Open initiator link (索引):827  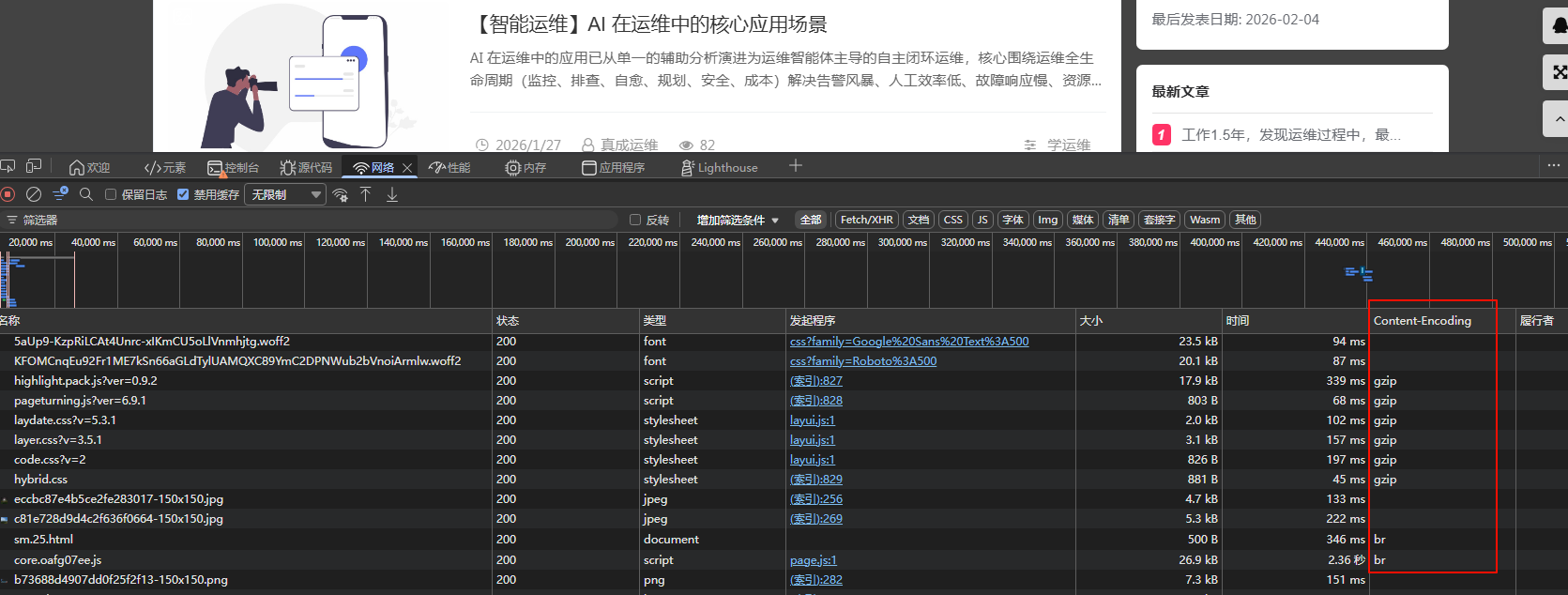(816, 381)
